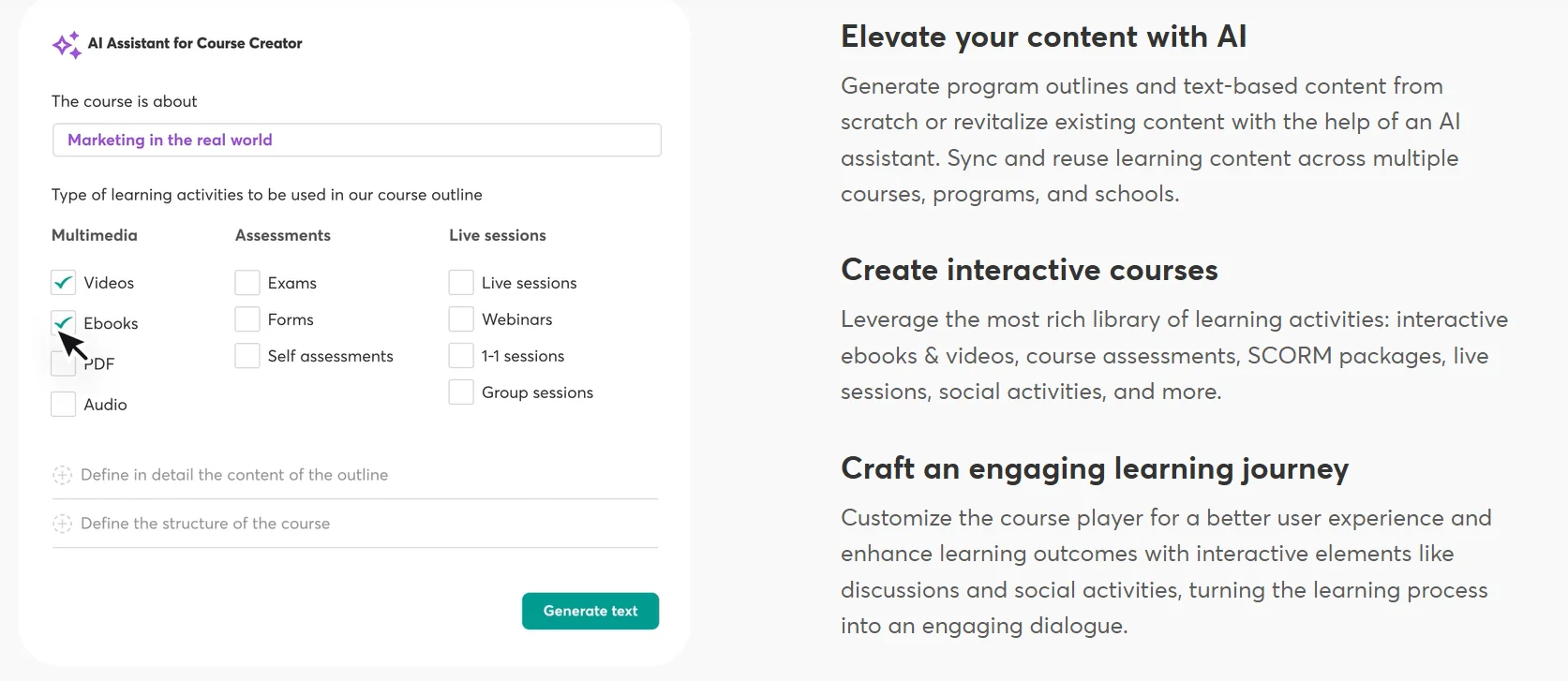Viewport: 1568px width, 681px height.
Task: Tick the Webinars checkbox
Action: tap(461, 319)
